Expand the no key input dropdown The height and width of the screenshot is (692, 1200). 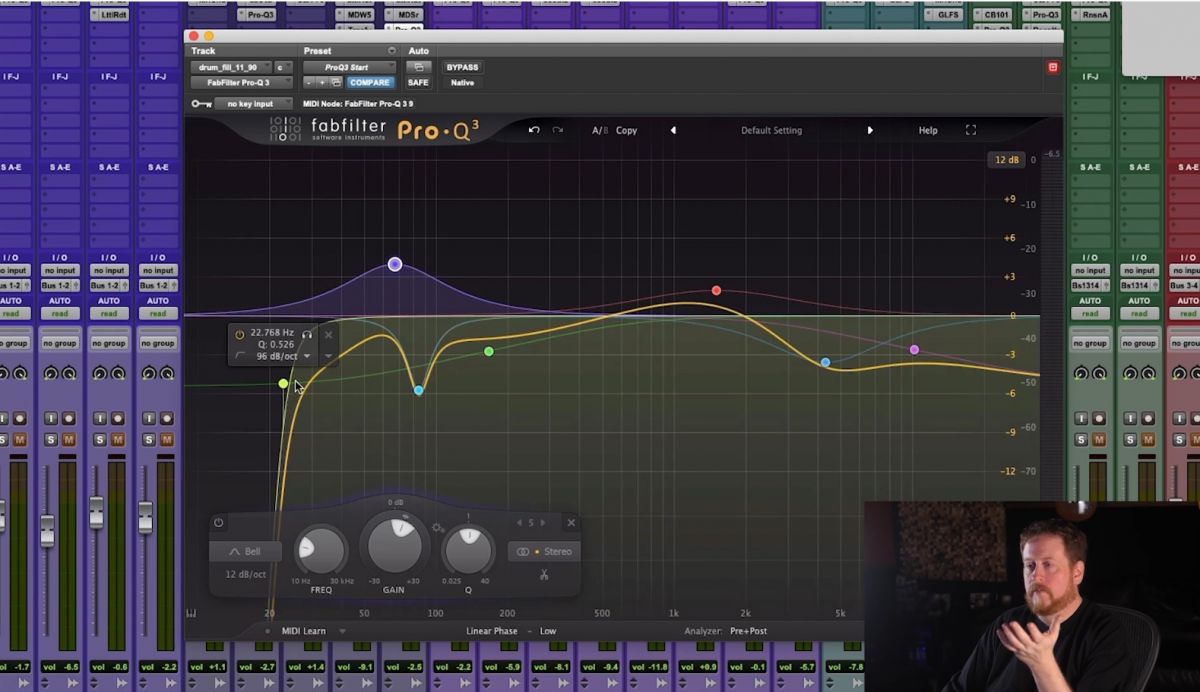pos(252,103)
